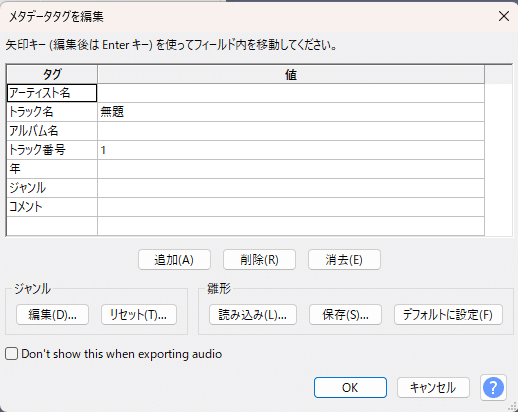Close the metadata tag editor dialog
This screenshot has height=412, width=518.
tap(504, 16)
